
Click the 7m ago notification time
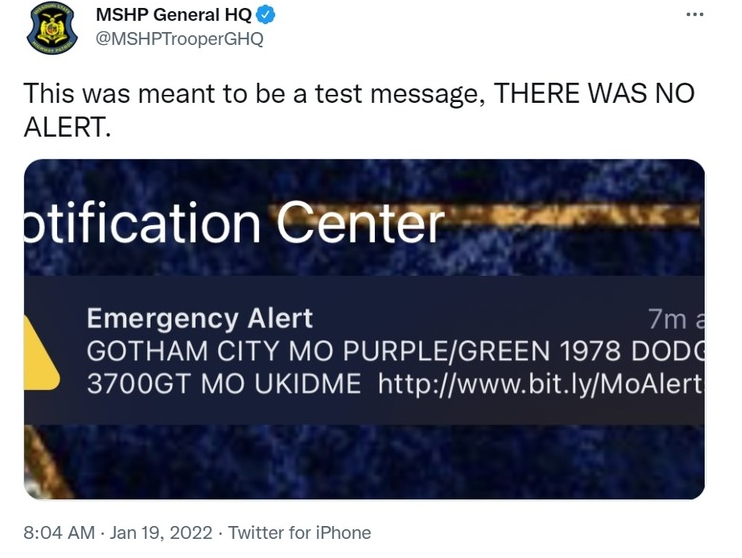click(x=676, y=319)
